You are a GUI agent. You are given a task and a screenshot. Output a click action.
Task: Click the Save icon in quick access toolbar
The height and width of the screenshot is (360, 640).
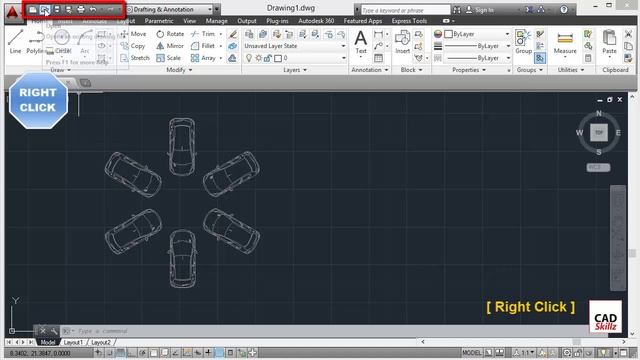[57, 9]
